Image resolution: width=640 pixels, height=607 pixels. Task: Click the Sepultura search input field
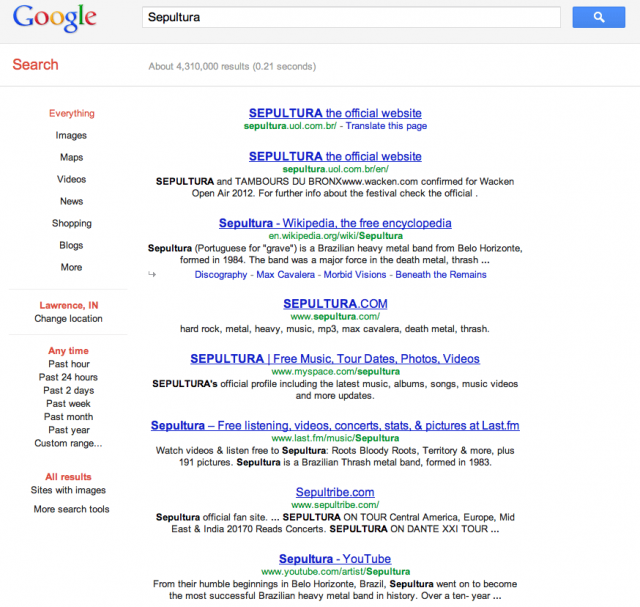(x=351, y=17)
